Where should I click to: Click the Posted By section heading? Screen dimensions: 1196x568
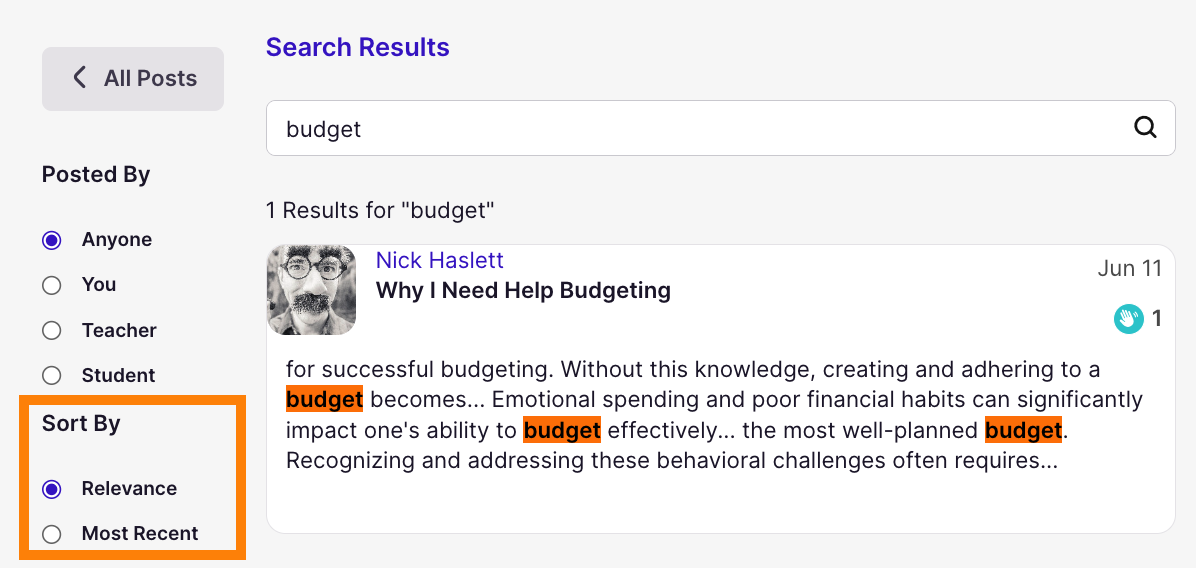(96, 175)
